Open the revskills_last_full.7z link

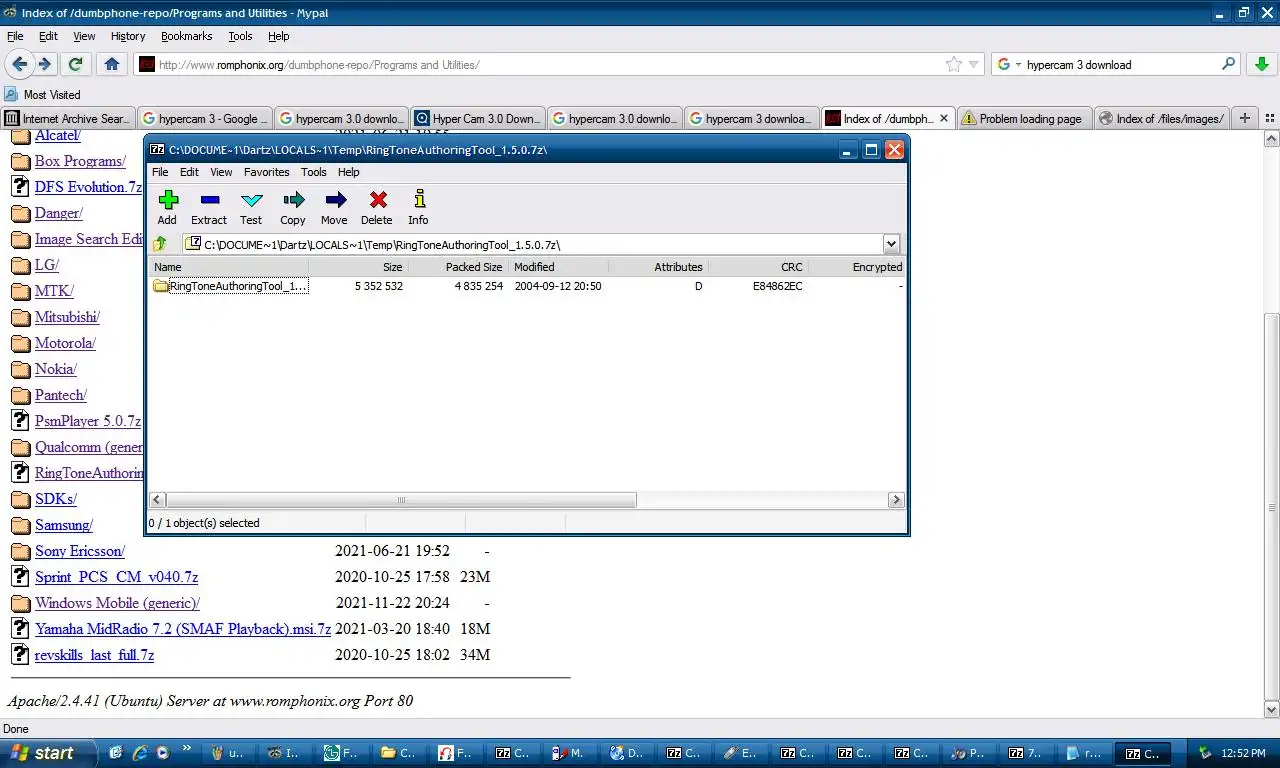(94, 655)
